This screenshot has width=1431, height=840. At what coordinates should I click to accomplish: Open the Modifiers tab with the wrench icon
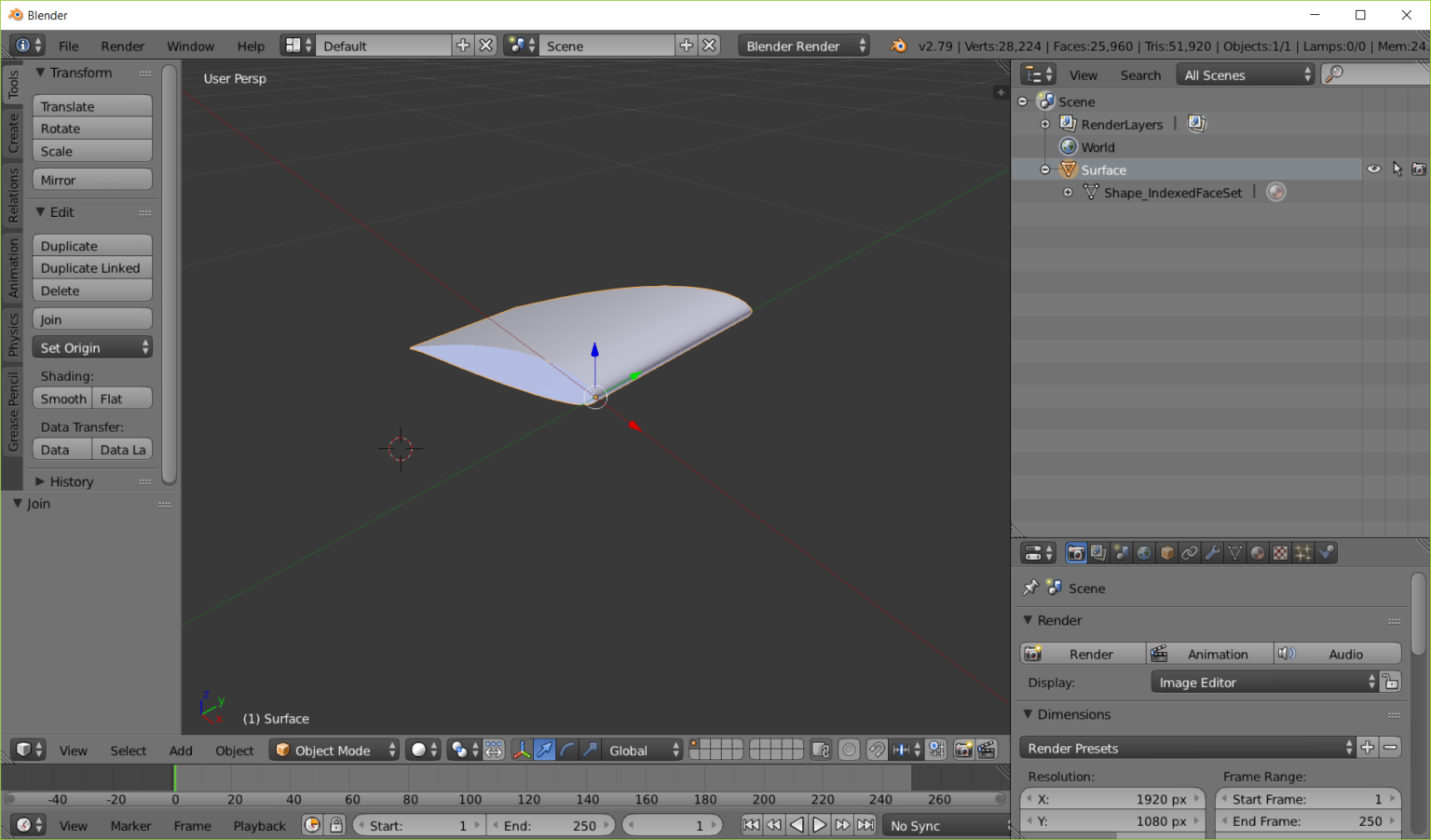tap(1213, 552)
